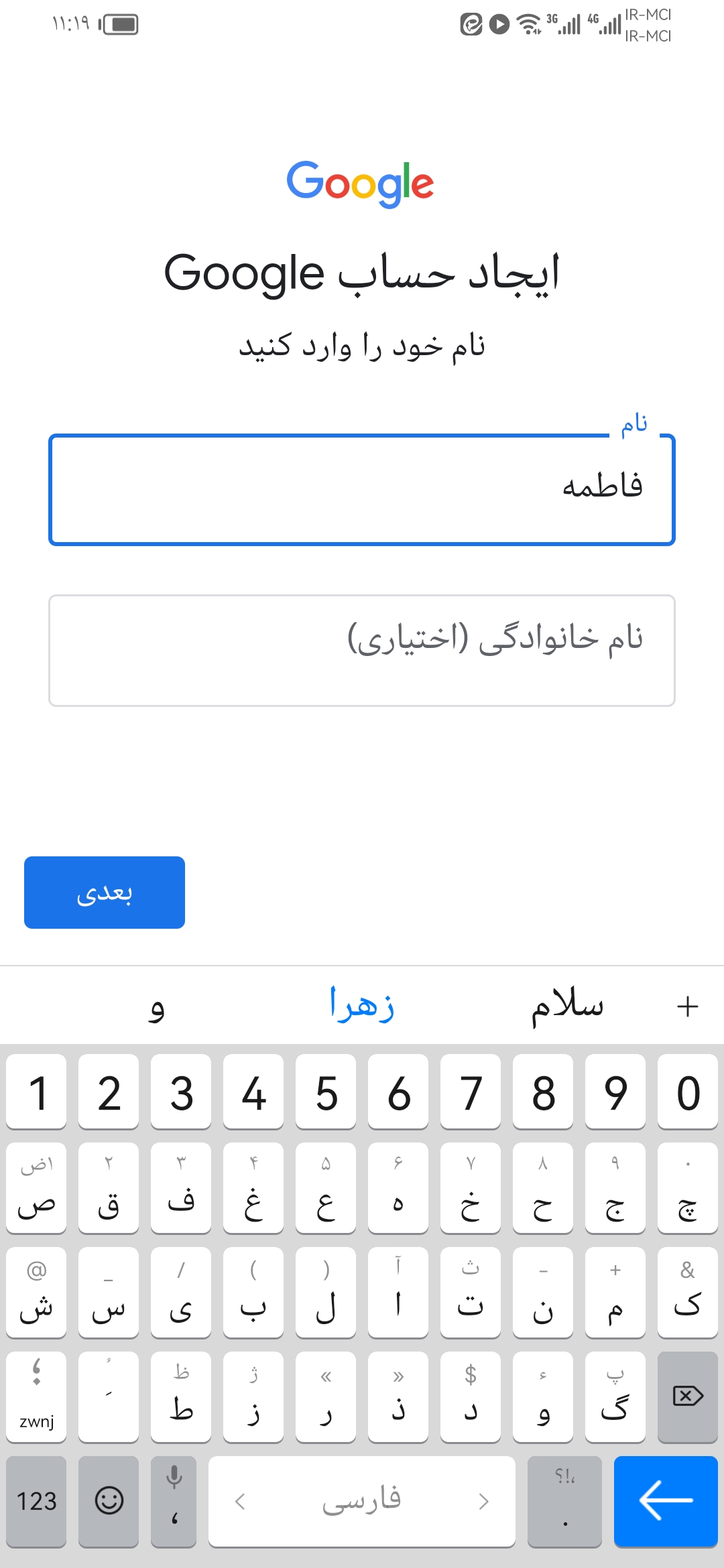Switch keyboard to 123 symbols mode
This screenshot has width=724, height=1568.
click(36, 1501)
